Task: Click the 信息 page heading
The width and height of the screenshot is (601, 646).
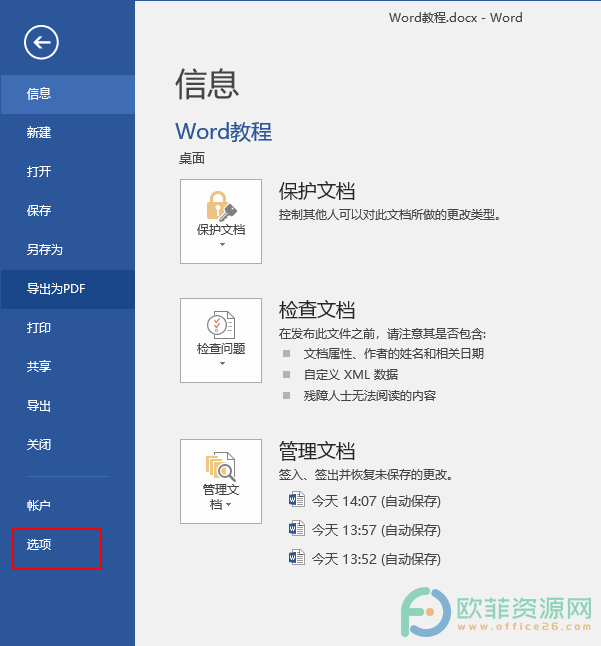Action: pos(207,84)
